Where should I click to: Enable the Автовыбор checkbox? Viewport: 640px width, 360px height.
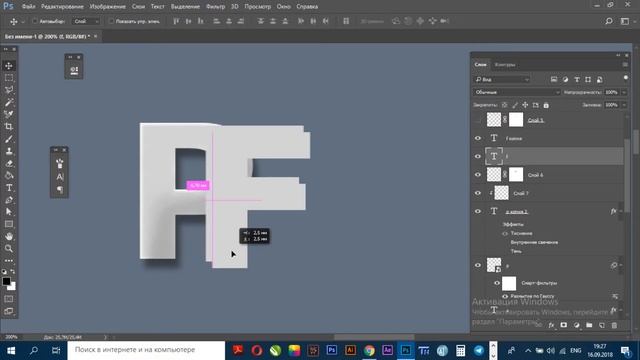point(35,21)
